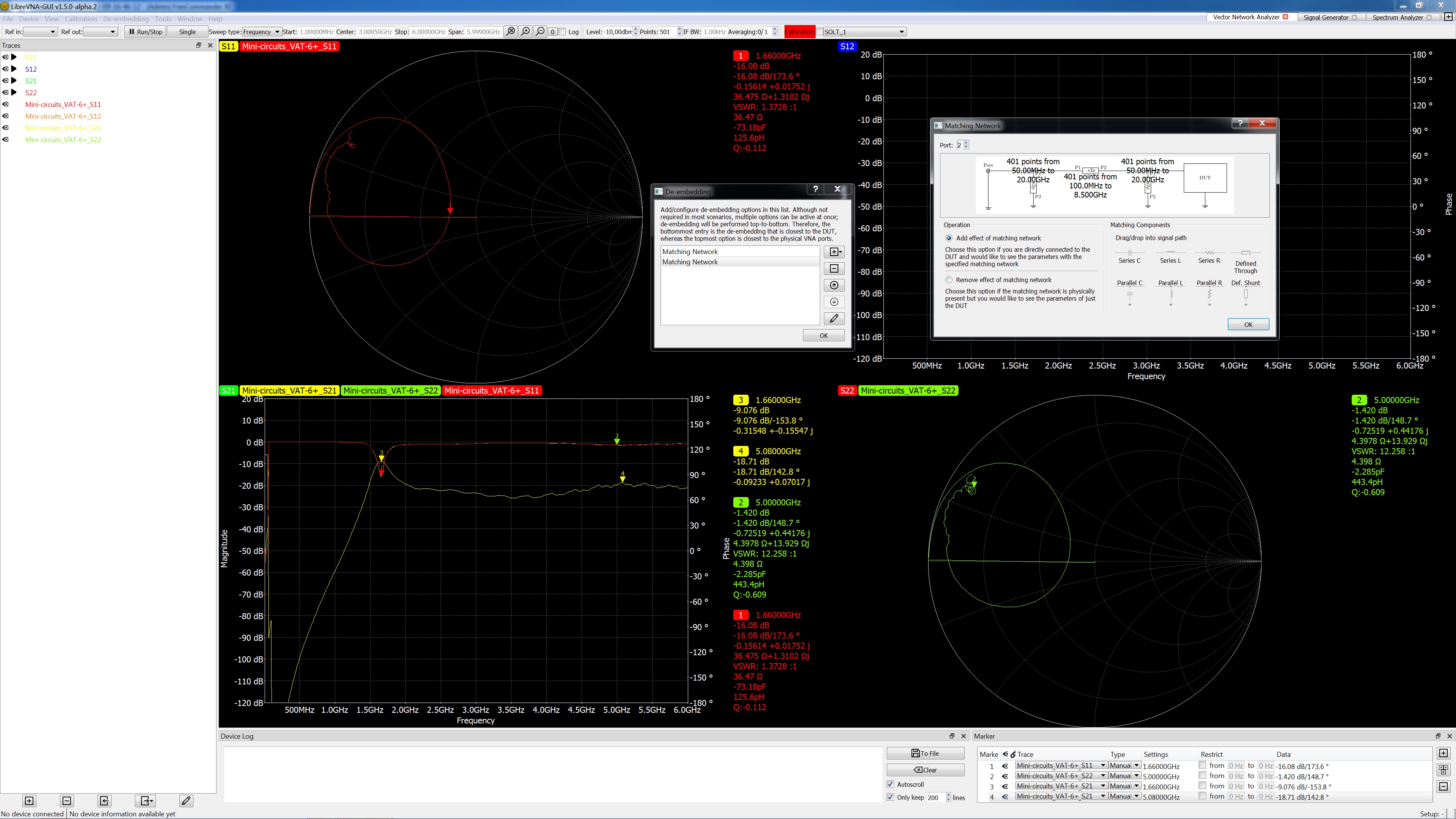Remove selected de-embedding option with minus icon
This screenshot has width=1456, height=819.
[834, 269]
